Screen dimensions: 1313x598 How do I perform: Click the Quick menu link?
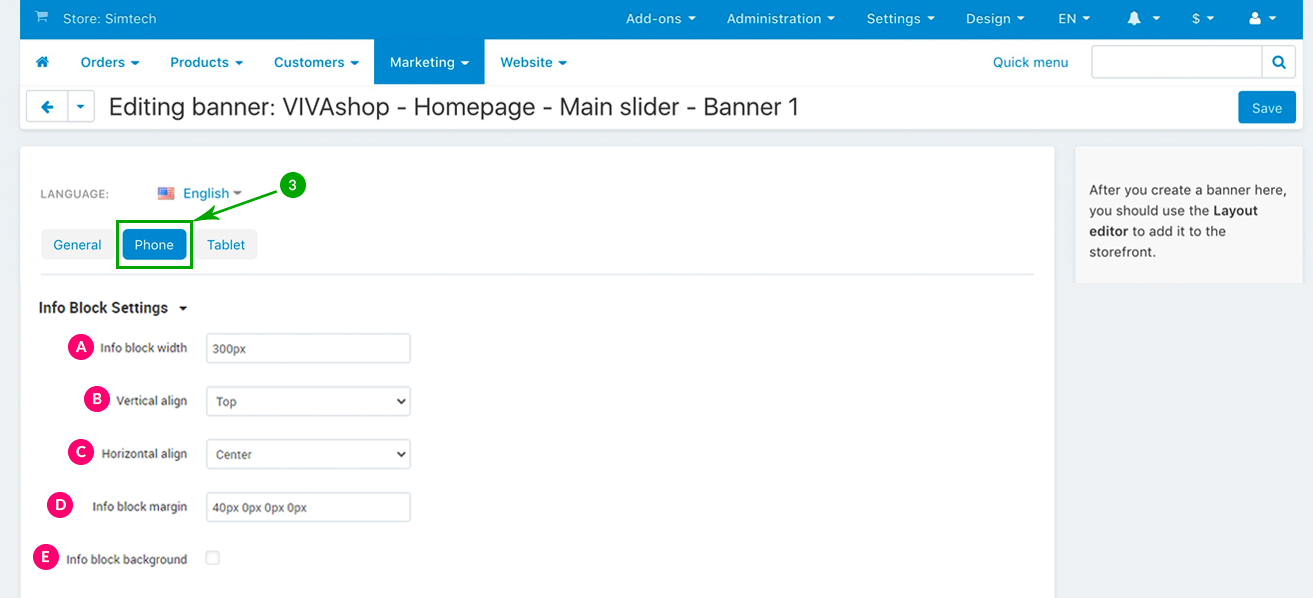pyautogui.click(x=1030, y=62)
